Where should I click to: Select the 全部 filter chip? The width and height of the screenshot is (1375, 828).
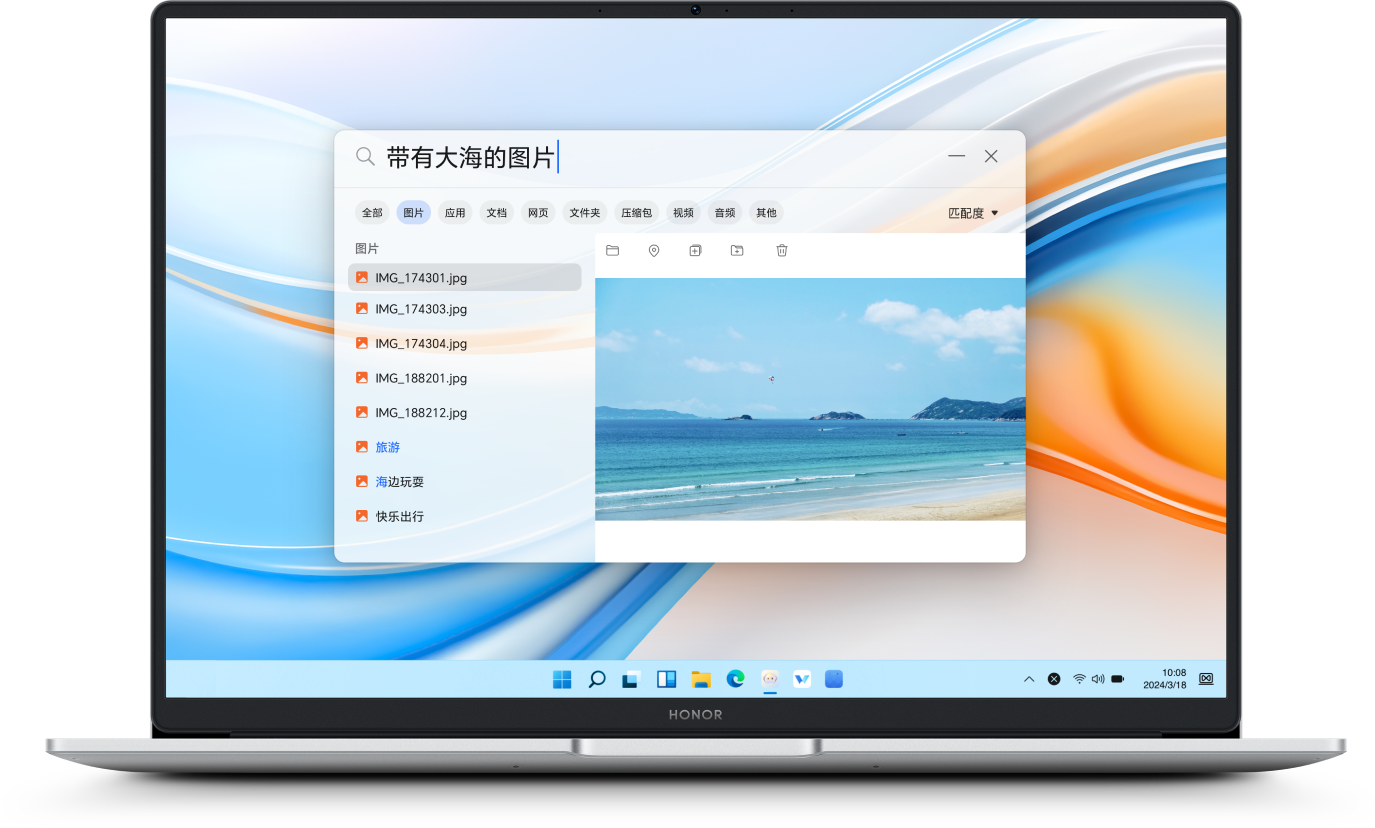click(371, 212)
